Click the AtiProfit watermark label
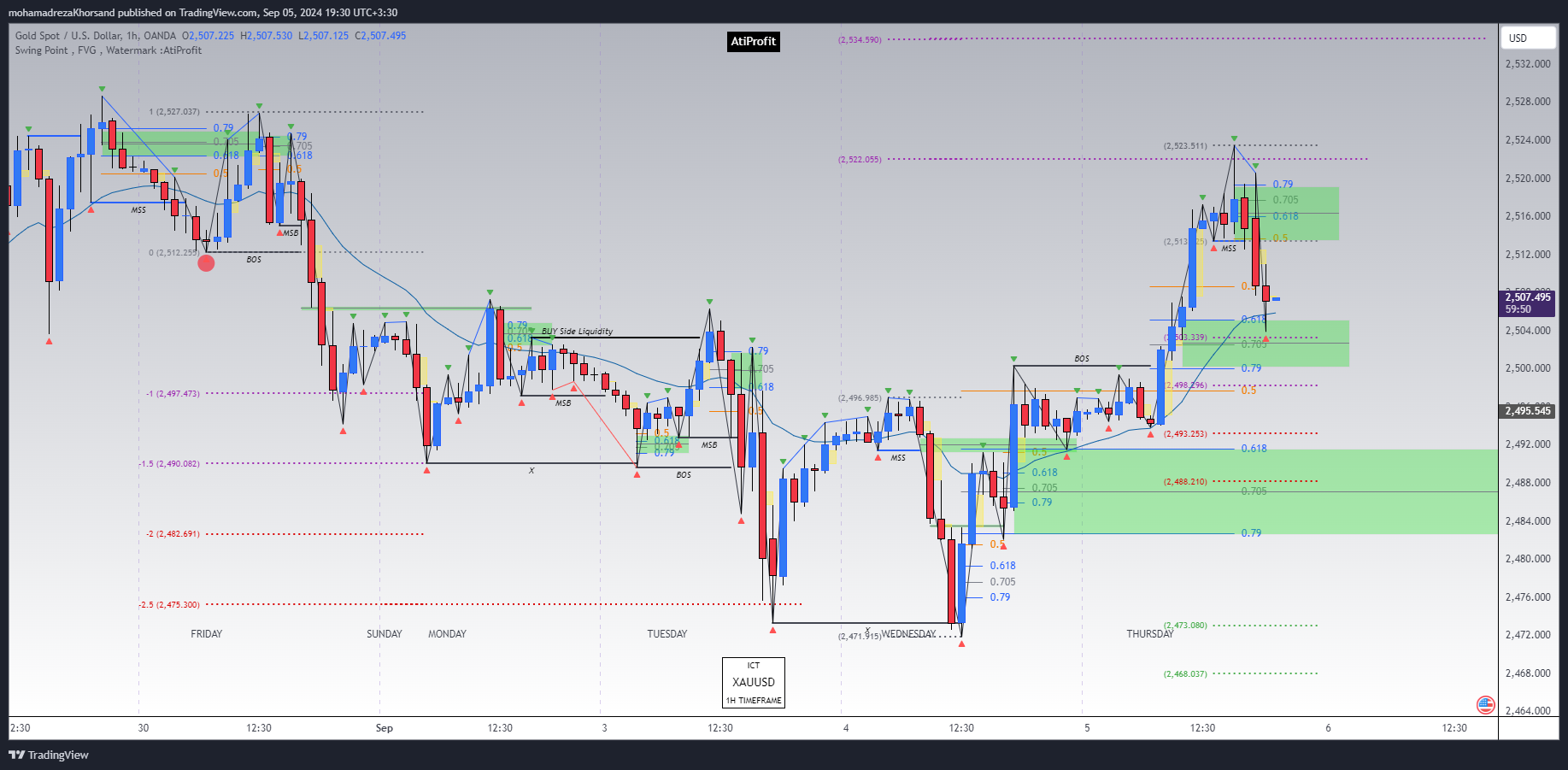Screen dimensions: 1568x770 [754, 41]
